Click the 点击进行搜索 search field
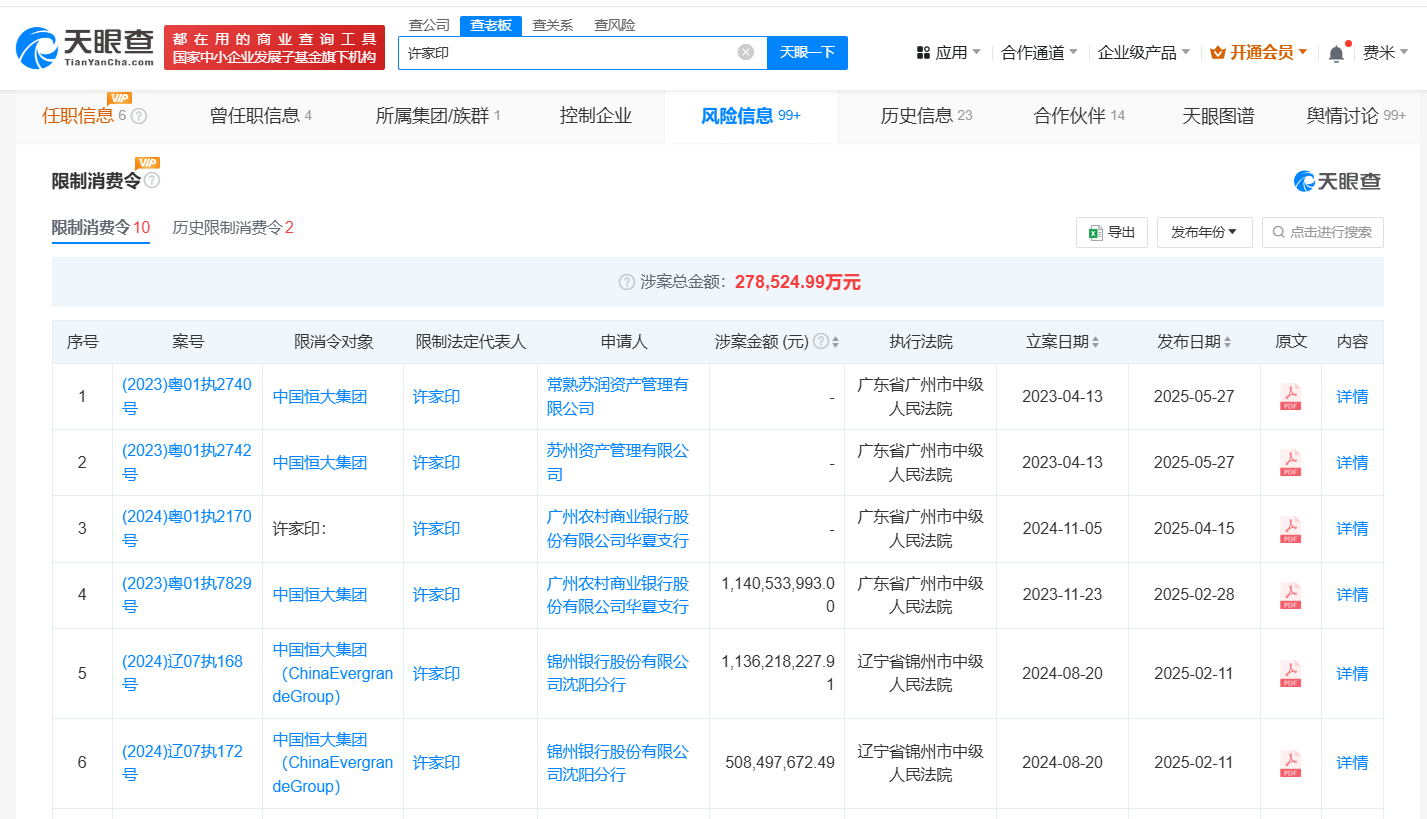This screenshot has height=819, width=1427. tap(1322, 231)
